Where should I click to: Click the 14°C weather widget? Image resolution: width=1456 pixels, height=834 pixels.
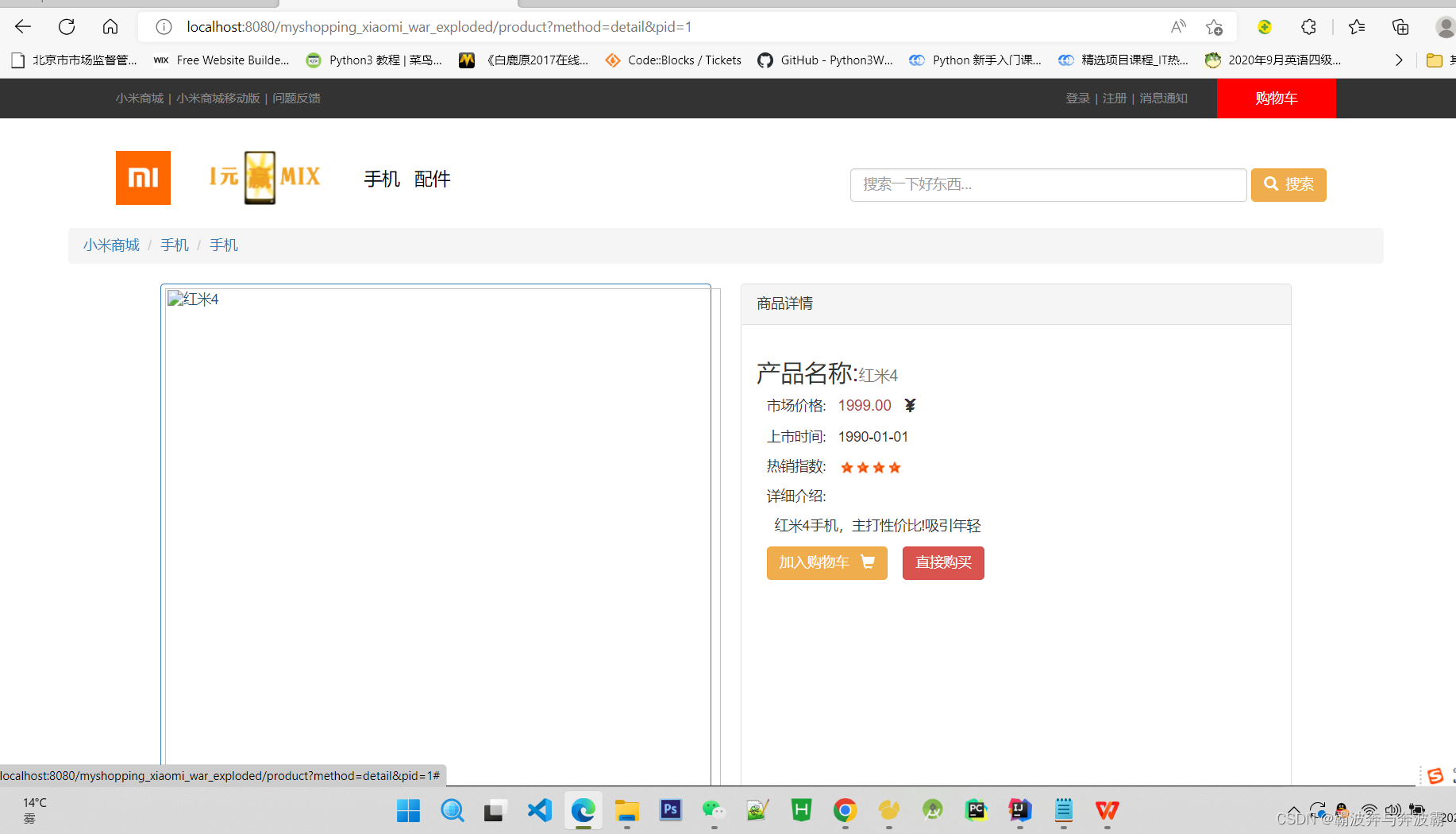pos(35,810)
